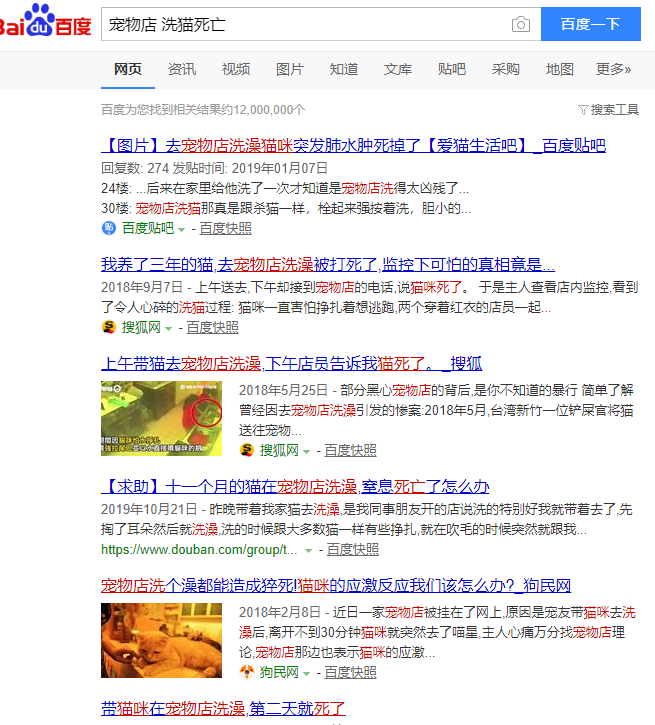Click the 狗民网 paw favicon
Viewport: 655px width, 725px height.
247,672
